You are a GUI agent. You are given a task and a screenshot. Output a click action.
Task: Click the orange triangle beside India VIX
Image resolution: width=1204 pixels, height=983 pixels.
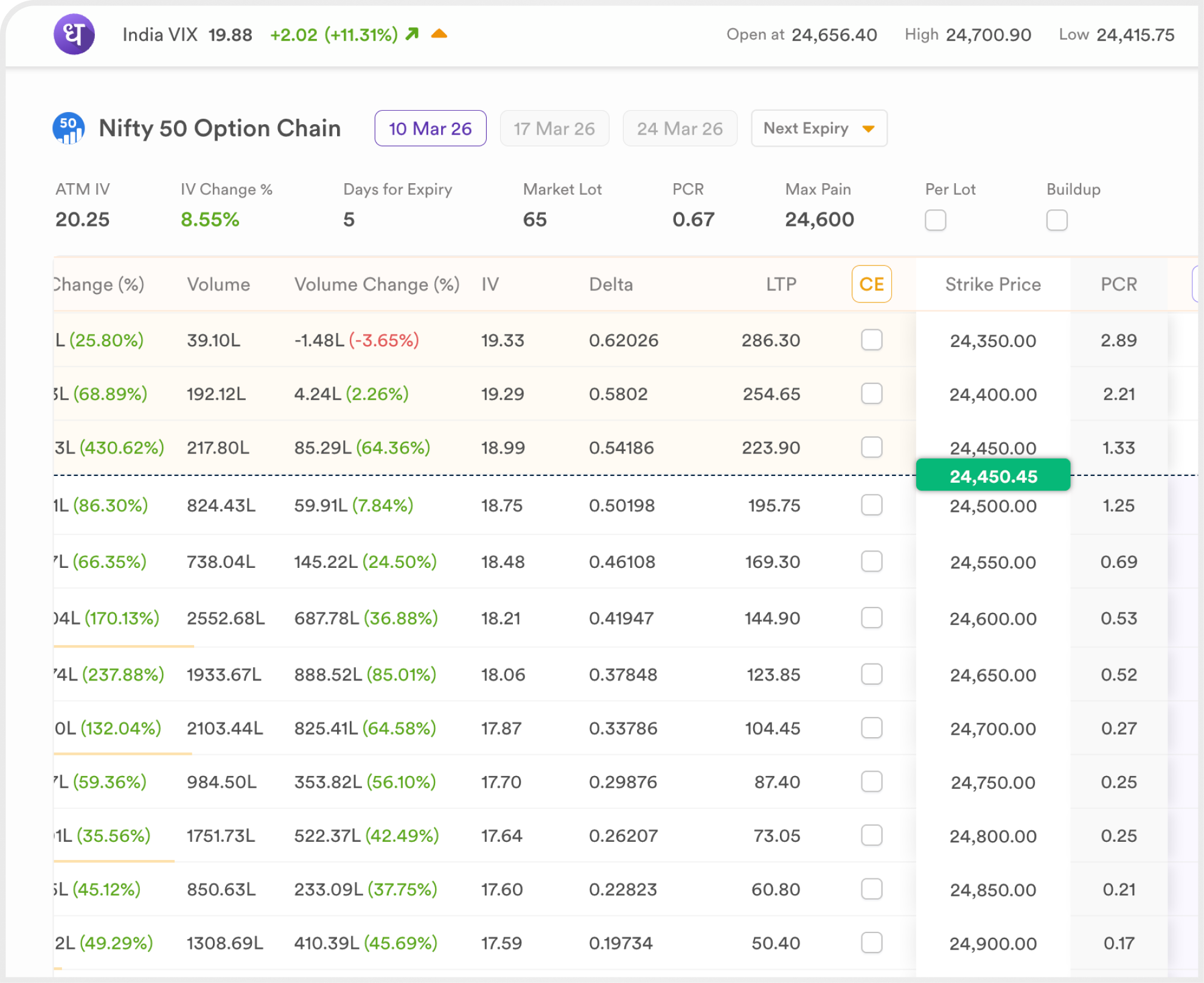(439, 34)
